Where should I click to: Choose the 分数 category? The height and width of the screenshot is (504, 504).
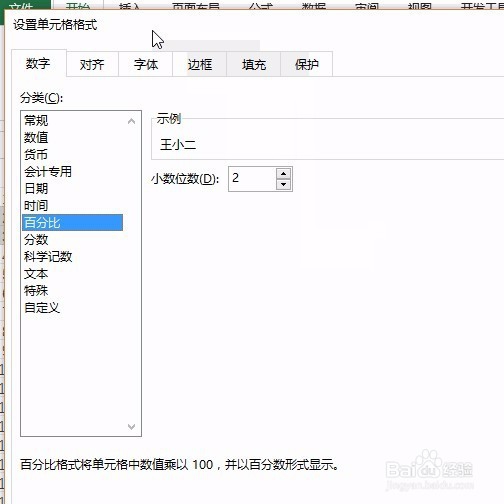(73, 239)
